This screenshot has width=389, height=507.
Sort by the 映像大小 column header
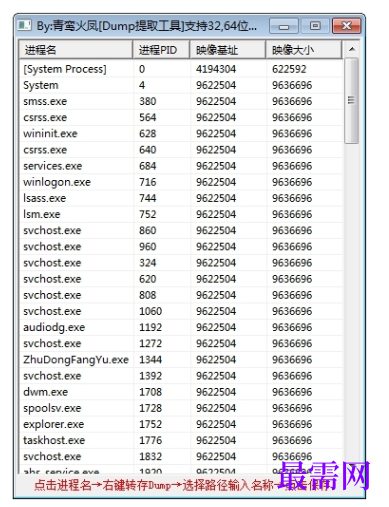(x=304, y=50)
